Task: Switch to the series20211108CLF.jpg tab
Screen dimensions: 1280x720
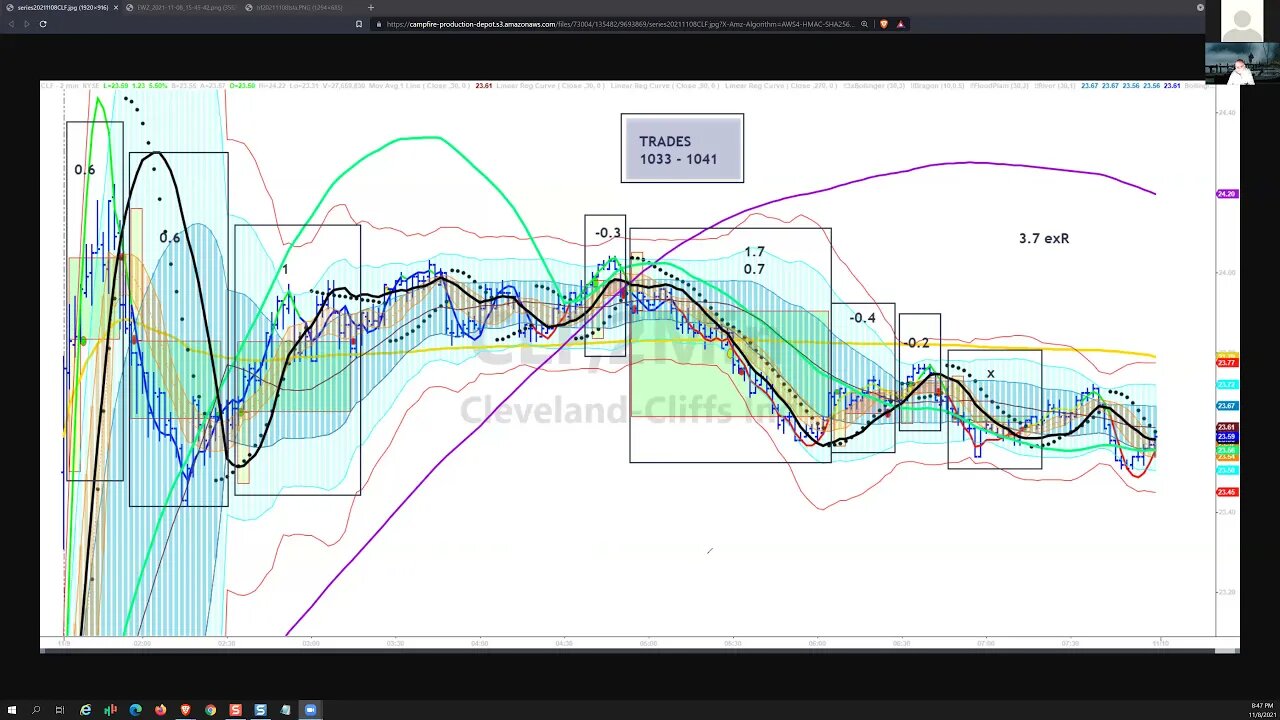Action: (x=62, y=7)
